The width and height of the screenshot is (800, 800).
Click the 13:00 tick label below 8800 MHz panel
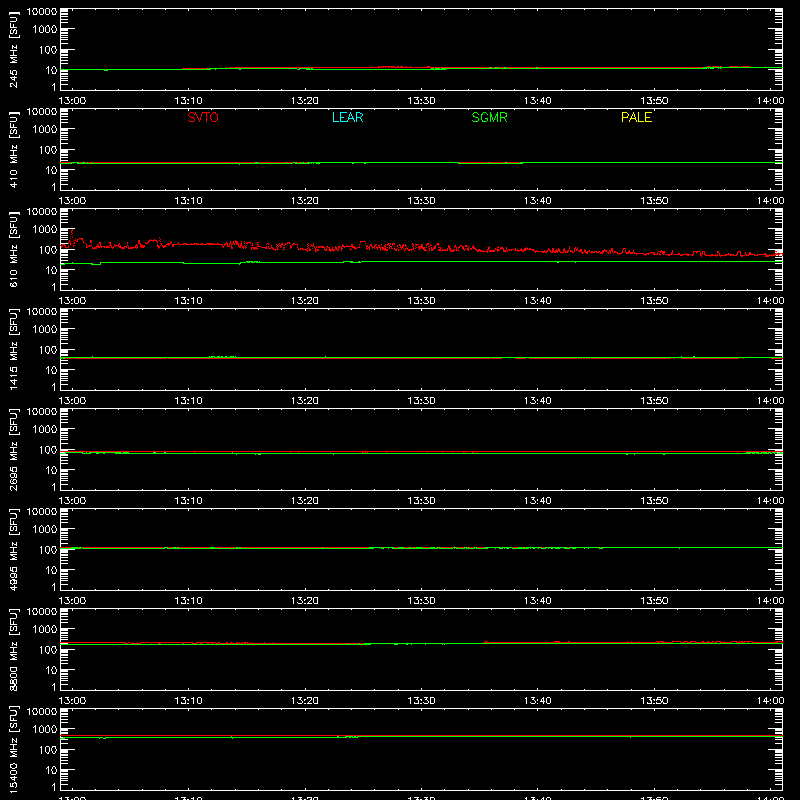click(72, 701)
